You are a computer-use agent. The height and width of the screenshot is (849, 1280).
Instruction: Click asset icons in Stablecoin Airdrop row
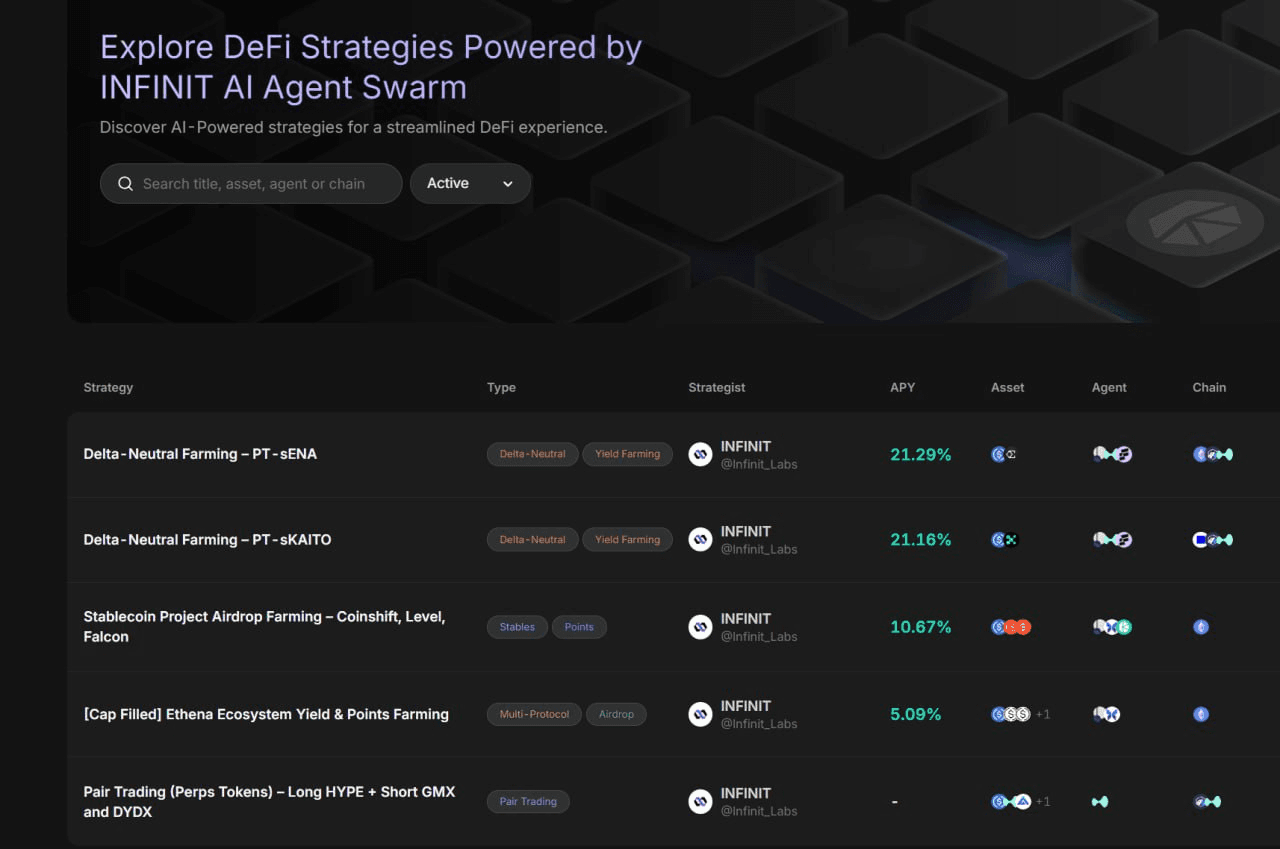click(1011, 627)
